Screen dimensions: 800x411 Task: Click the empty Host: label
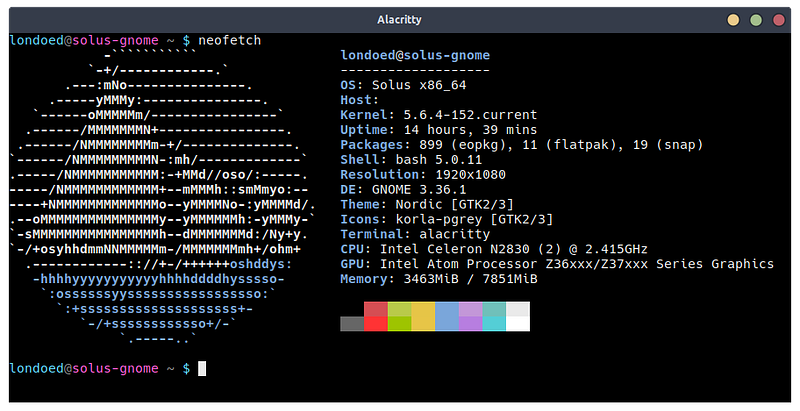tap(360, 100)
